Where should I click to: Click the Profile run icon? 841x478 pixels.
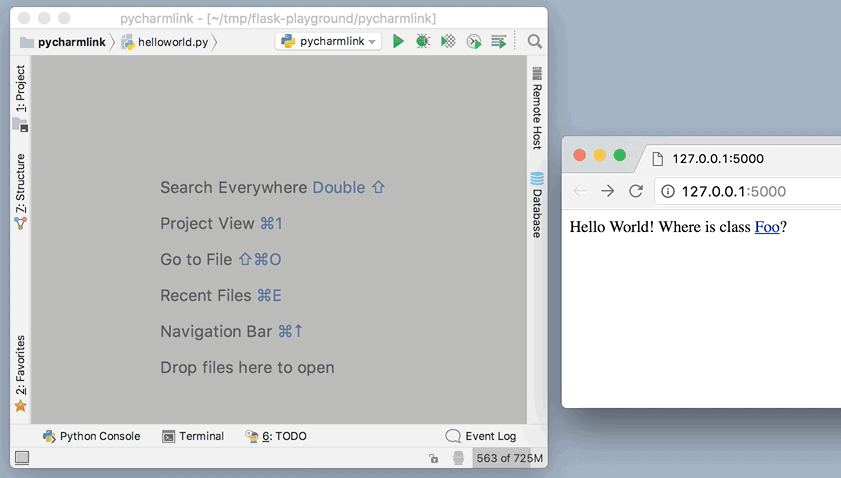point(474,41)
